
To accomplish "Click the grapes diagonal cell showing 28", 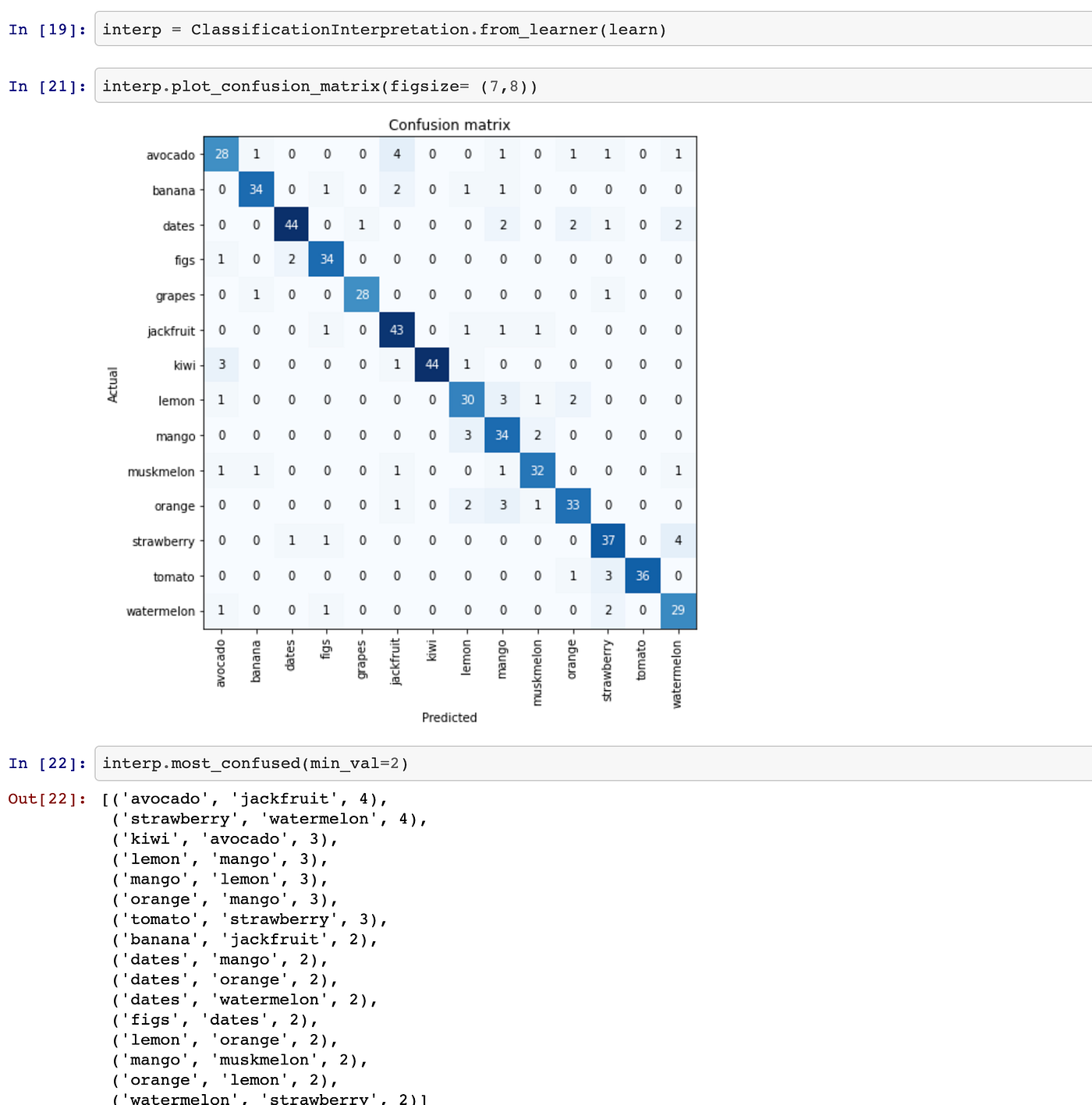I will [361, 295].
